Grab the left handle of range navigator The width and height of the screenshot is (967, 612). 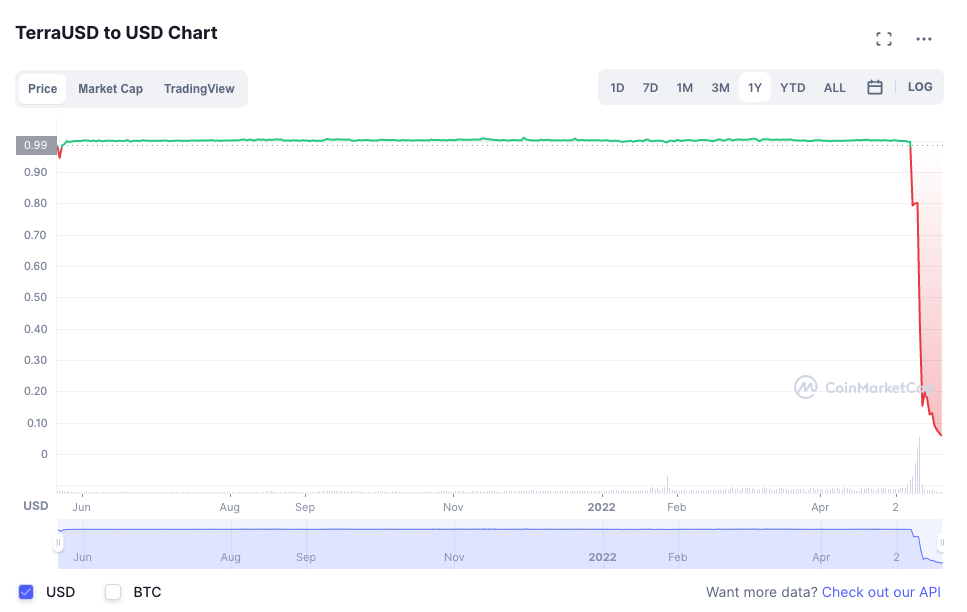point(58,543)
